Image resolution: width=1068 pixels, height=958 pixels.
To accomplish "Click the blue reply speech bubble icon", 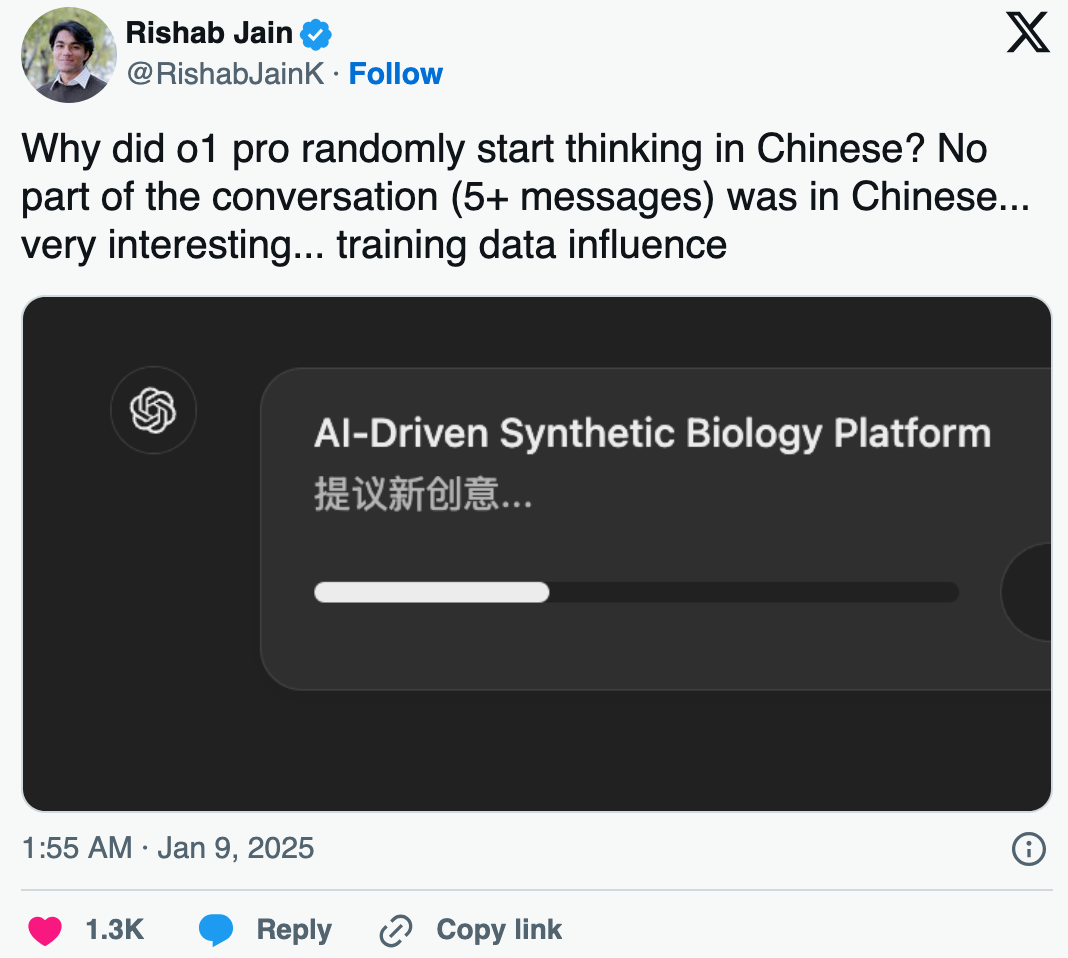I will (x=216, y=930).
